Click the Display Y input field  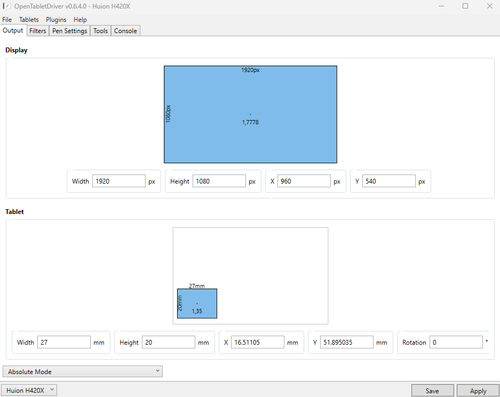(x=389, y=181)
